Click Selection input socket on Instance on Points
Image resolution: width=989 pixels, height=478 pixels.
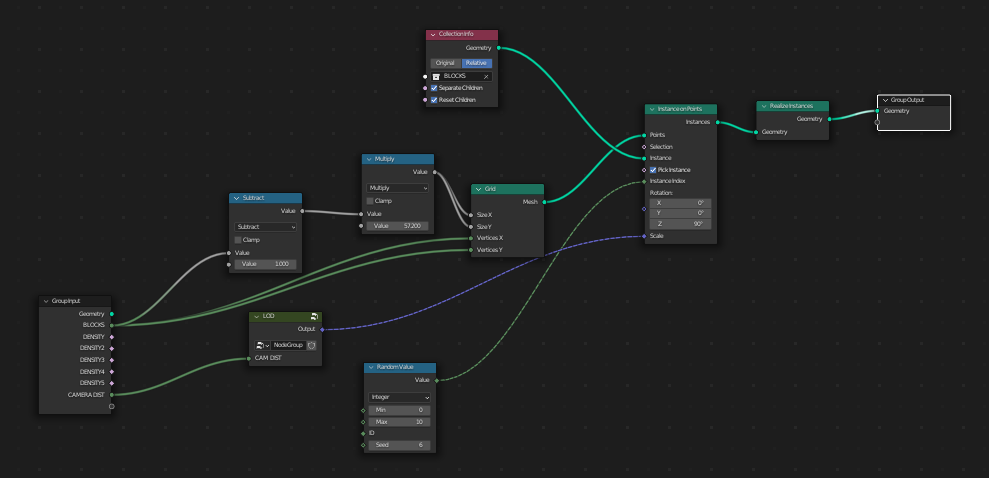pyautogui.click(x=644, y=147)
